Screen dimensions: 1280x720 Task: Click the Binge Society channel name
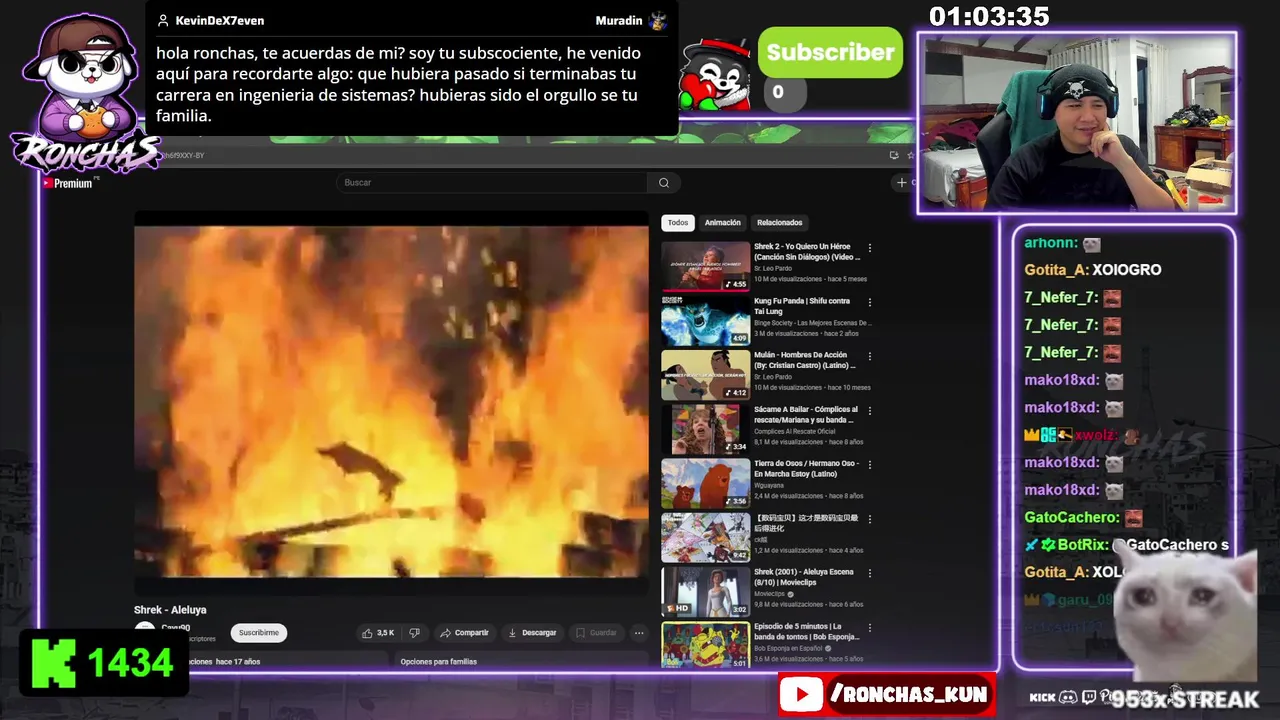812,323
